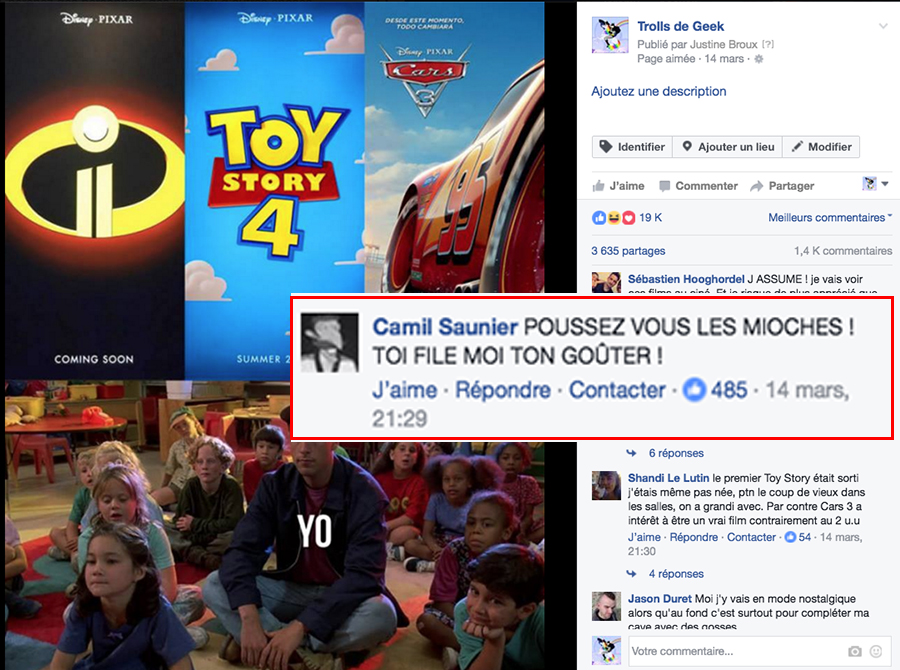Screen dimensions: 900x670
Task: Click Ajouter un lieu location pin button
Action: pyautogui.click(x=728, y=147)
